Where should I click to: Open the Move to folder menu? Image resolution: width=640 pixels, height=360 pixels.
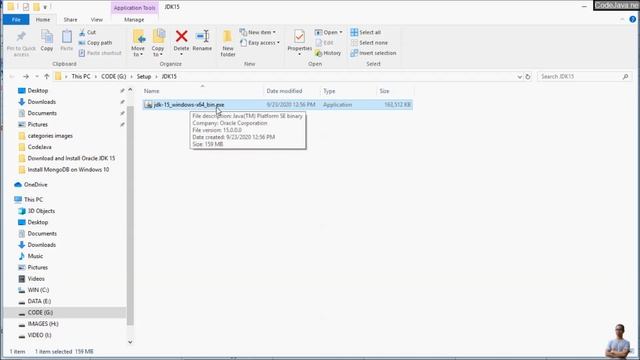tap(138, 43)
